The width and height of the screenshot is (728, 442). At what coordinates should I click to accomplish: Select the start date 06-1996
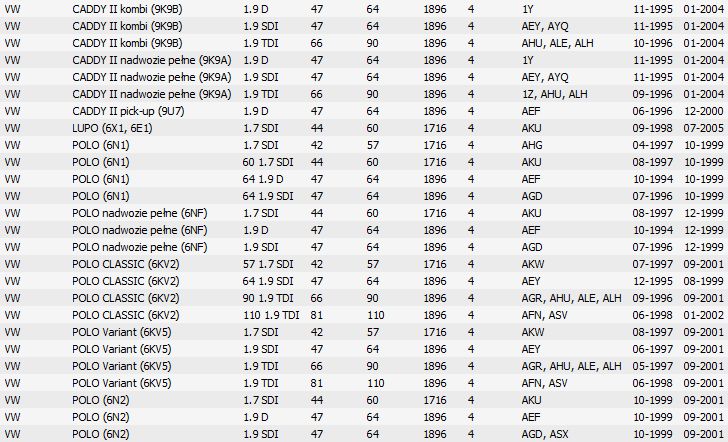[652, 111]
